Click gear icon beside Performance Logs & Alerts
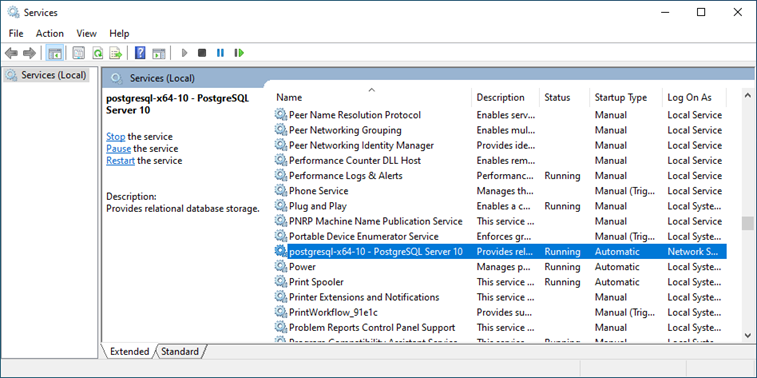The height and width of the screenshot is (378, 757). (x=280, y=176)
